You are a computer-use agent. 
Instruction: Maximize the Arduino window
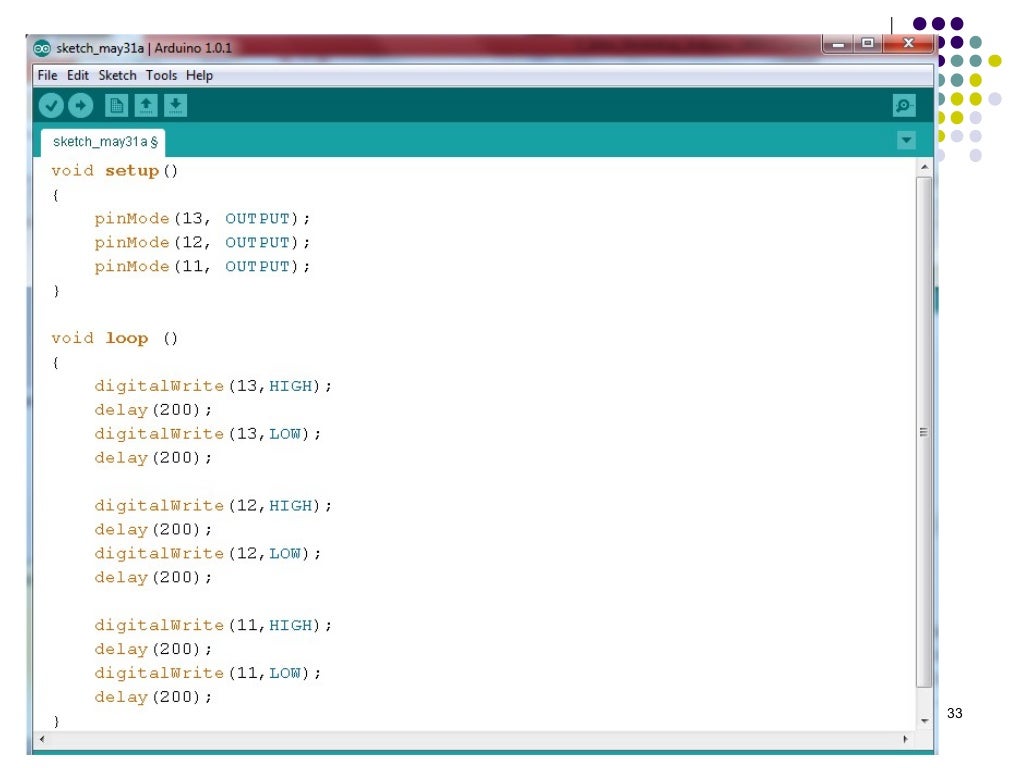pyautogui.click(x=867, y=44)
